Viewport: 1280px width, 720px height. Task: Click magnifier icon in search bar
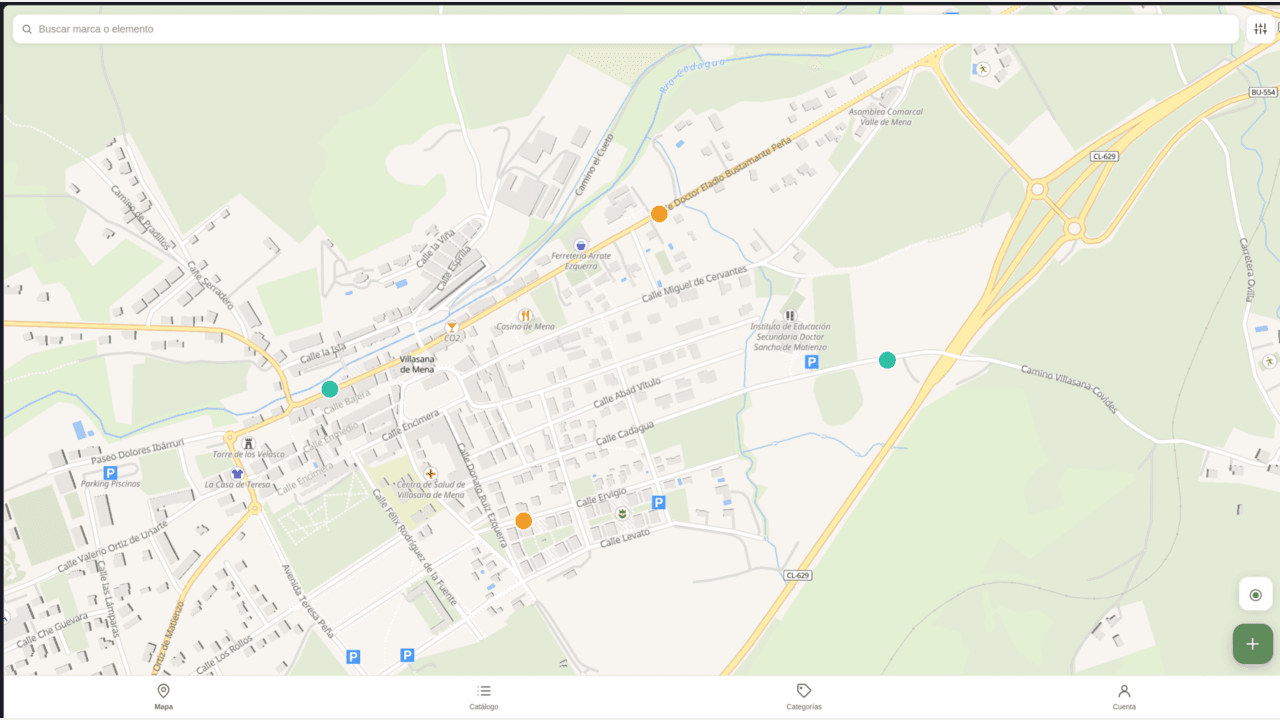[x=27, y=29]
